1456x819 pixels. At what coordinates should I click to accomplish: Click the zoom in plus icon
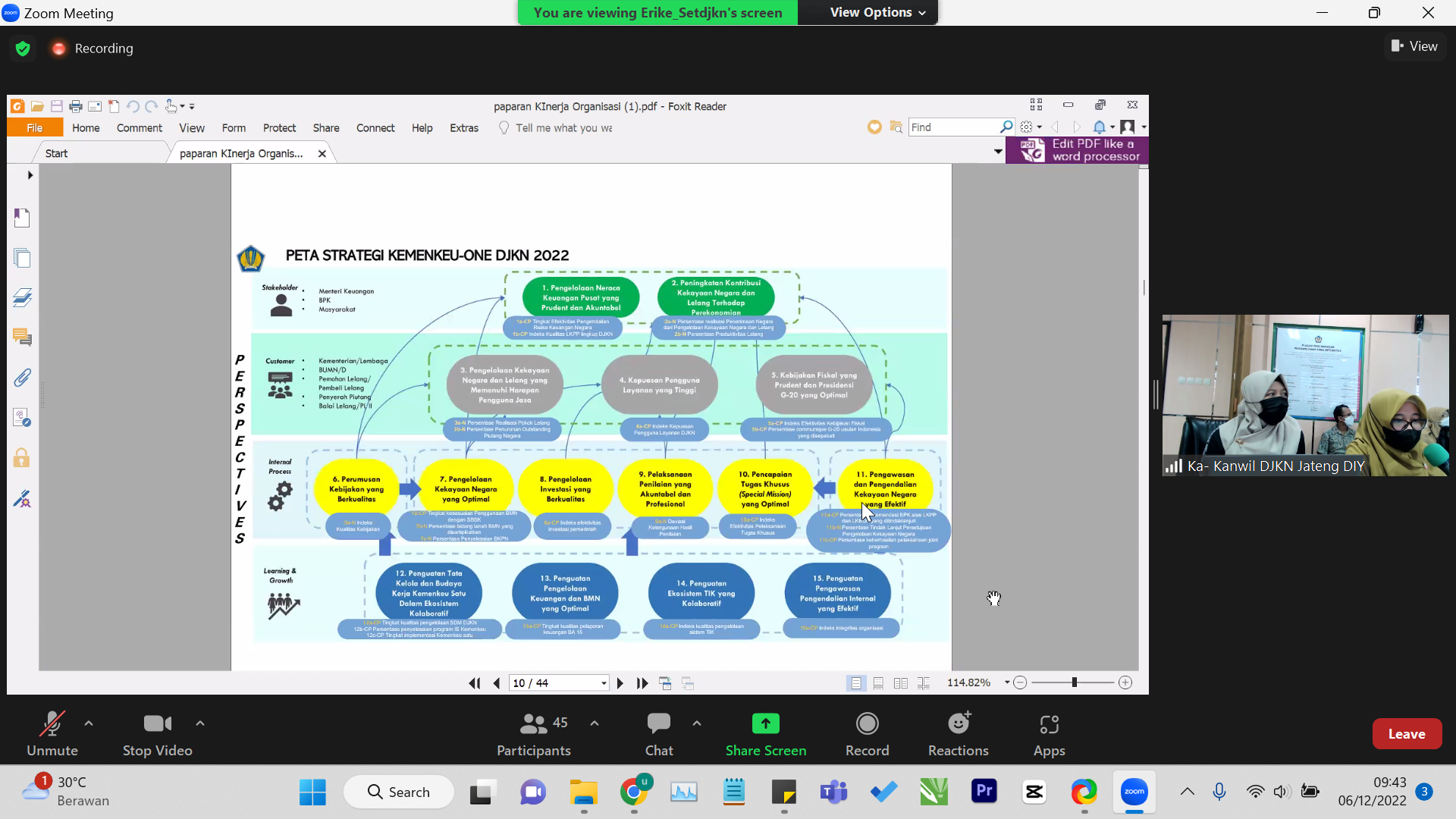(1125, 682)
